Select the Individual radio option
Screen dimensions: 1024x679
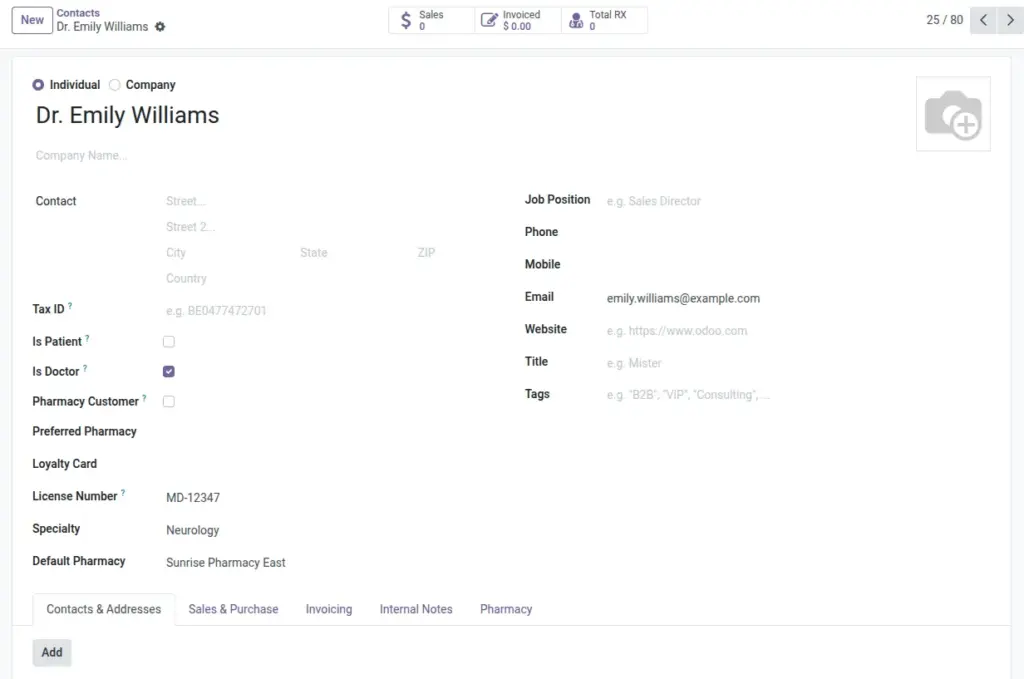click(x=38, y=85)
